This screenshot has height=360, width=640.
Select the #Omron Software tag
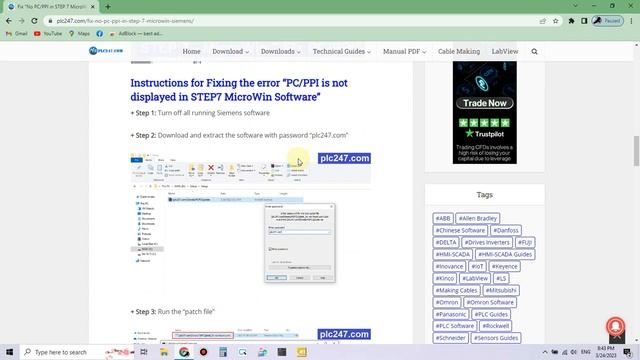pos(490,302)
